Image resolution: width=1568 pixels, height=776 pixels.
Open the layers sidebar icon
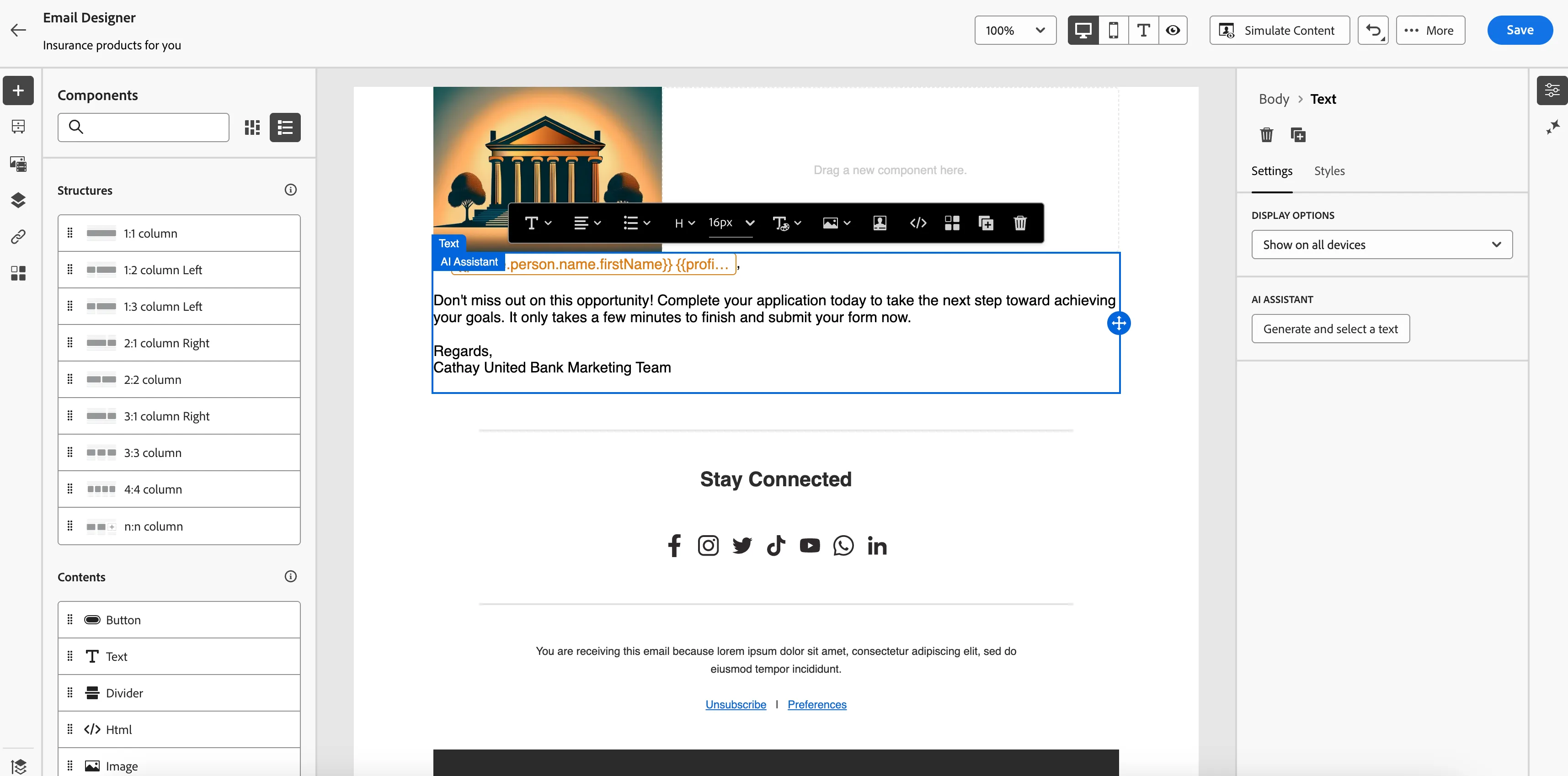click(x=18, y=200)
